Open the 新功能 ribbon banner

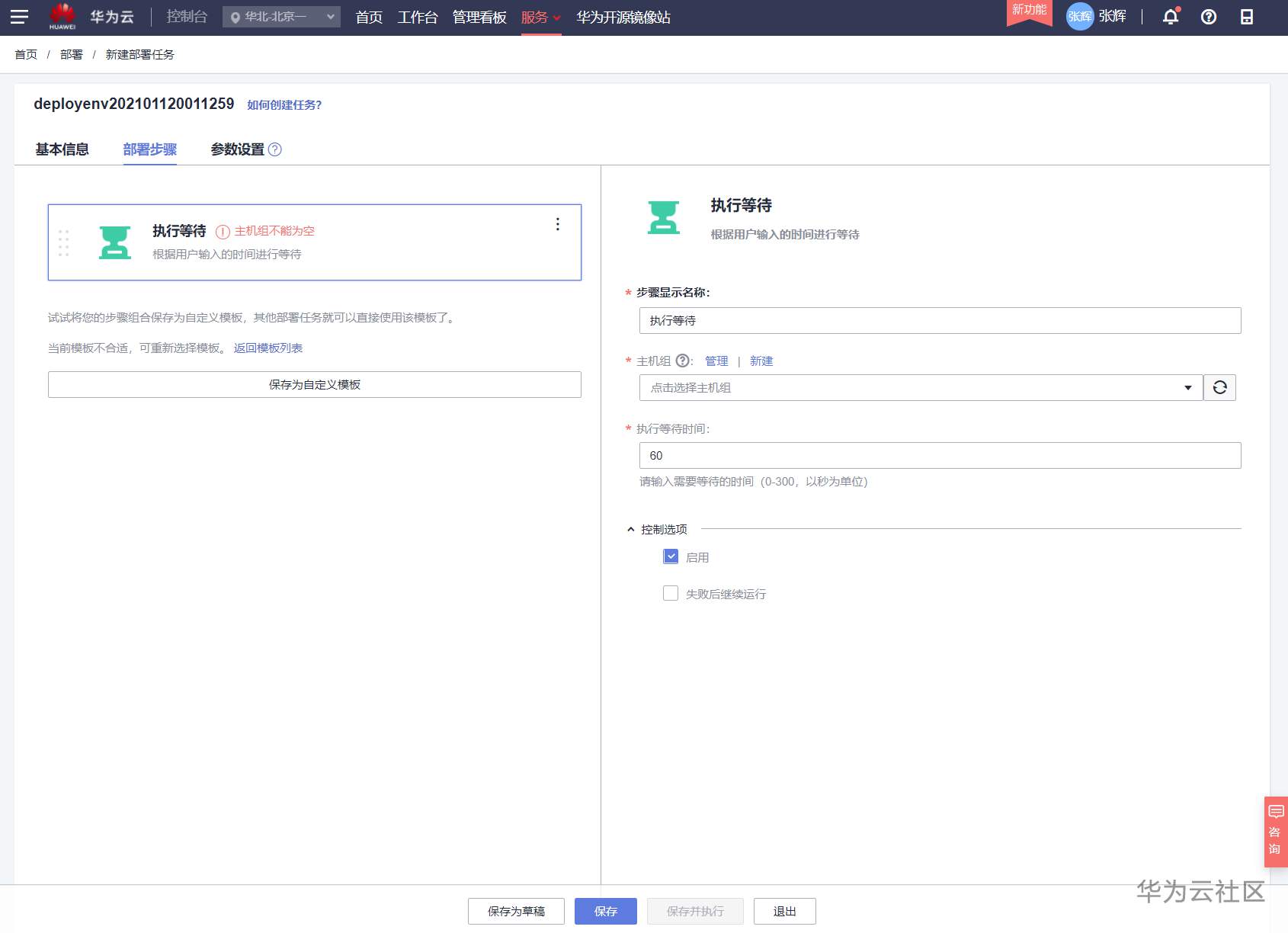(x=1029, y=11)
